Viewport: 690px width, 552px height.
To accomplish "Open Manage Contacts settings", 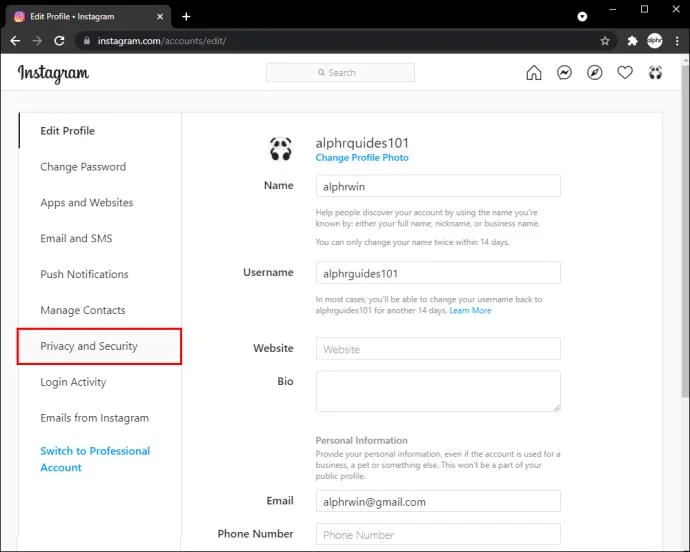I will (83, 310).
